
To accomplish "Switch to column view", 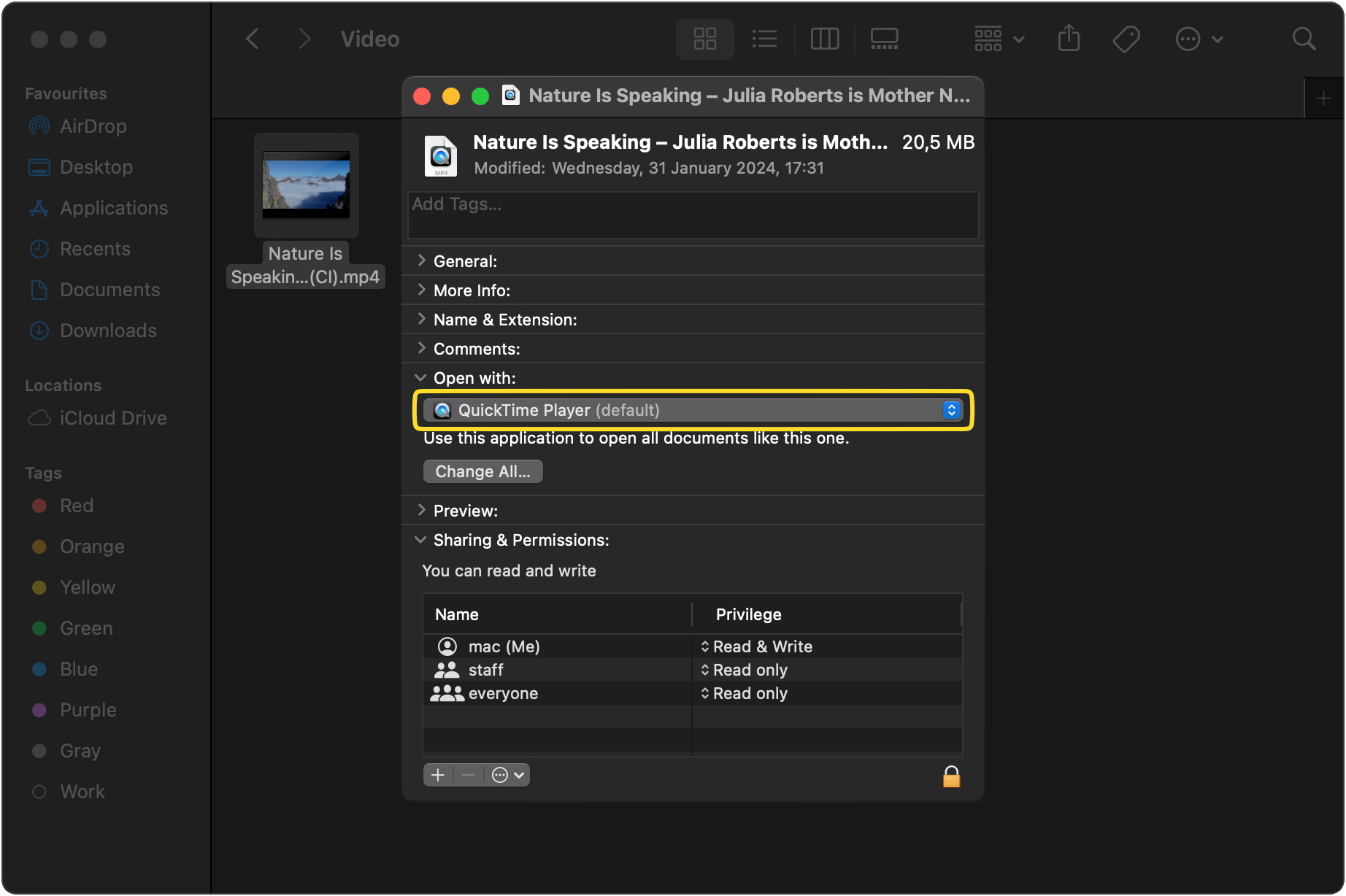I will pos(824,39).
